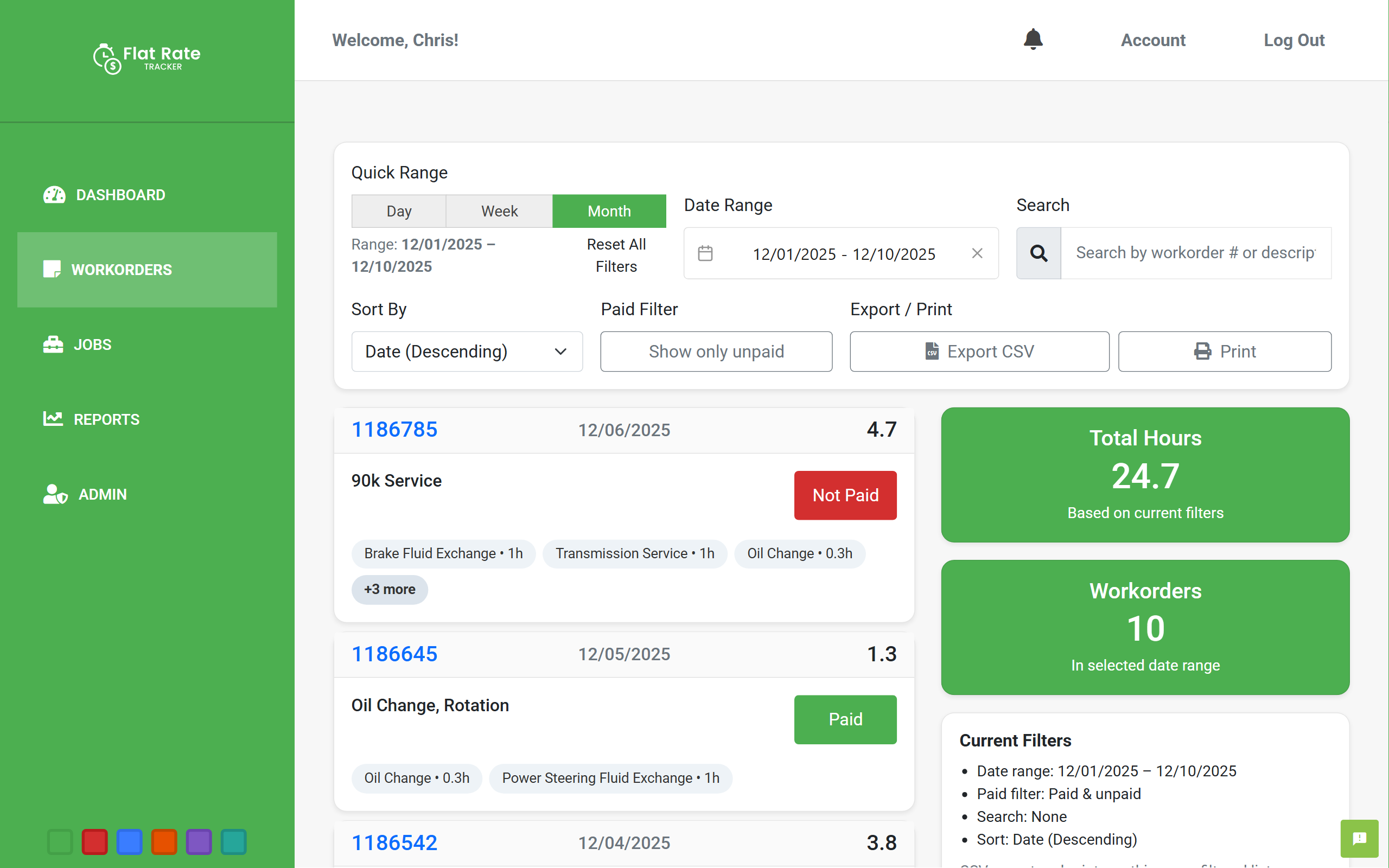Toggle the Paid status button

845,719
